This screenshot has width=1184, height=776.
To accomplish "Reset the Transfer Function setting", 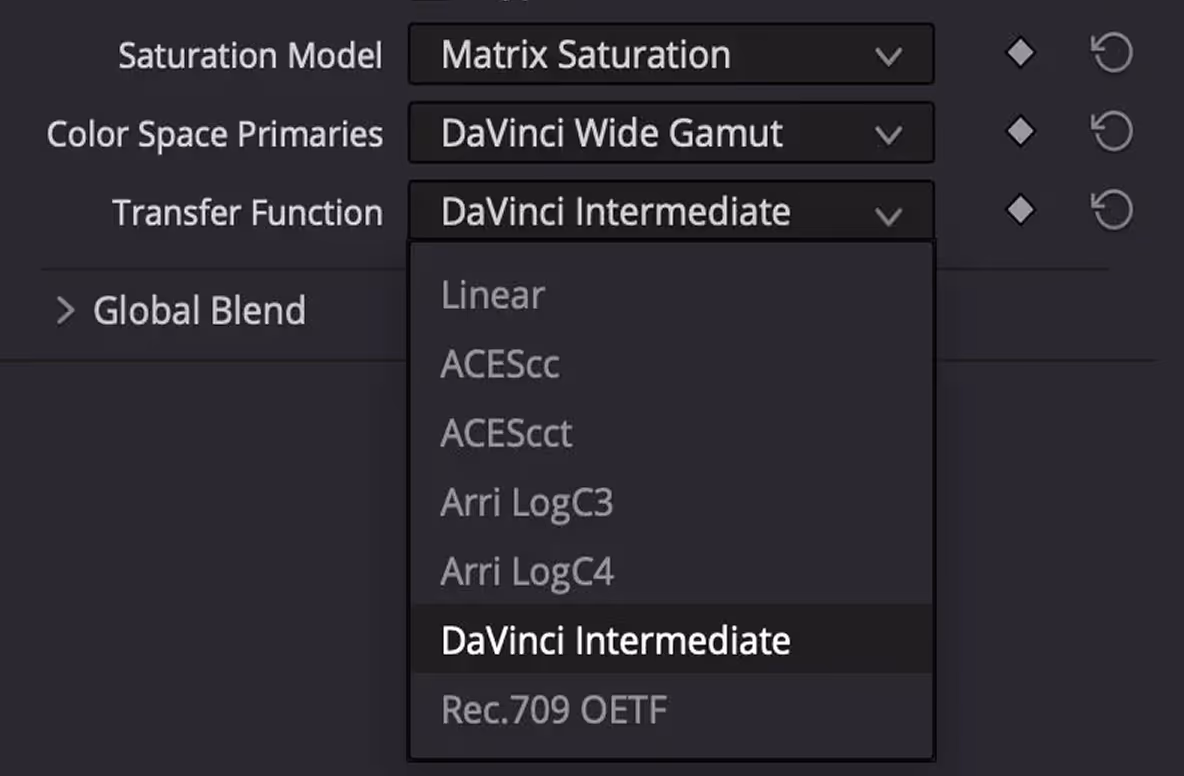I will 1112,210.
